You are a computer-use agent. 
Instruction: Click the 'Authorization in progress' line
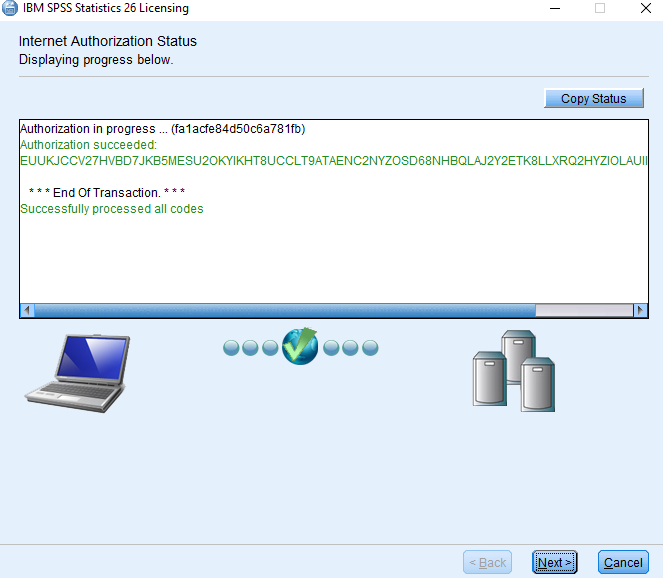point(163,129)
